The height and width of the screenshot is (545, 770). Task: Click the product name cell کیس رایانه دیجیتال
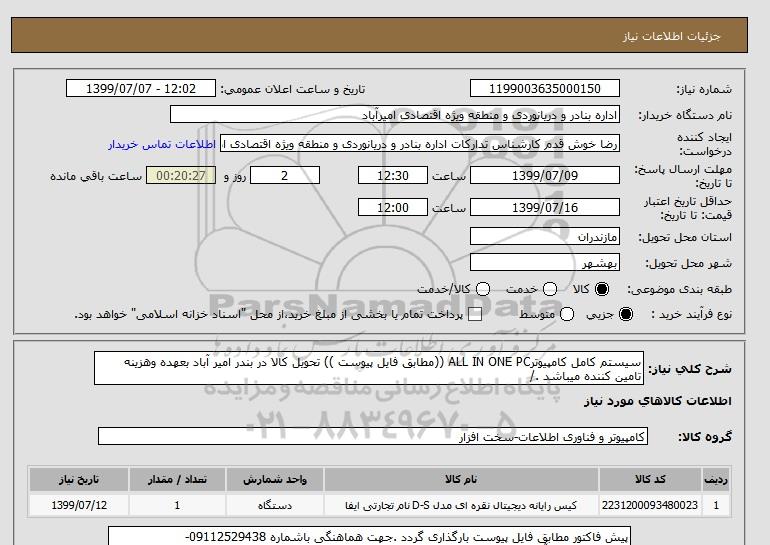point(461,505)
